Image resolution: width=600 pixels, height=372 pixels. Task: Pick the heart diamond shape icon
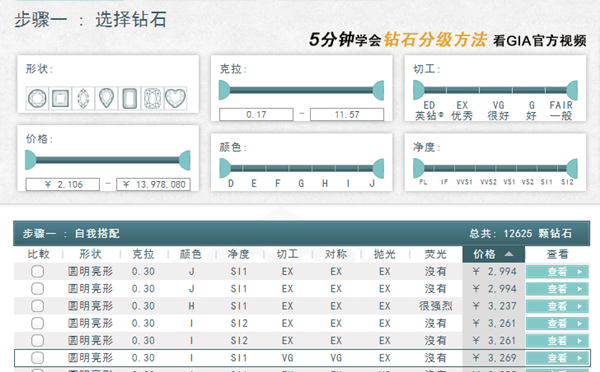coord(175,98)
